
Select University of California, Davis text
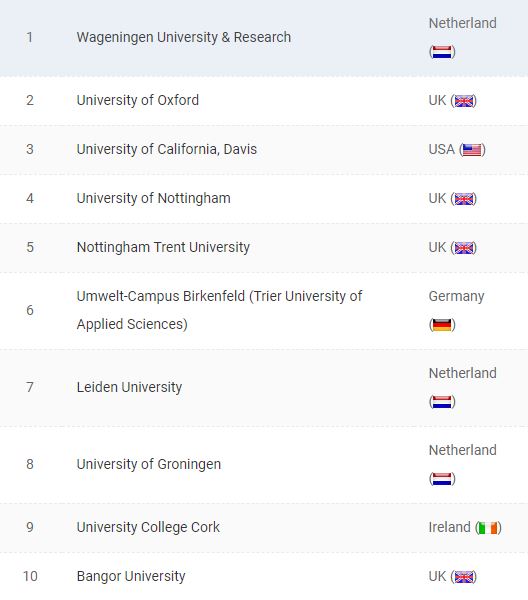point(167,149)
